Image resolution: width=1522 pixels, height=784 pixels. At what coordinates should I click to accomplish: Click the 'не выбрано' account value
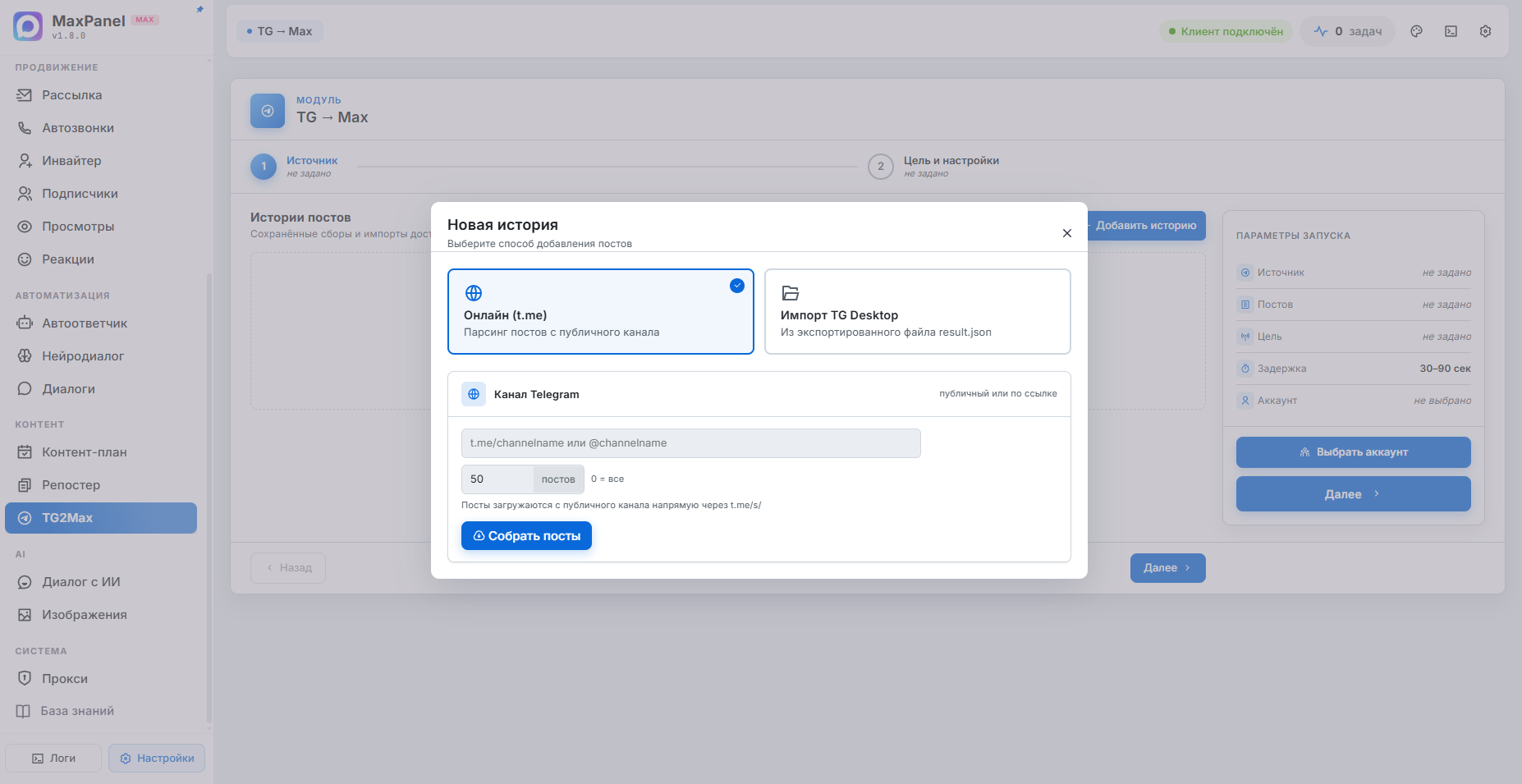point(1442,401)
